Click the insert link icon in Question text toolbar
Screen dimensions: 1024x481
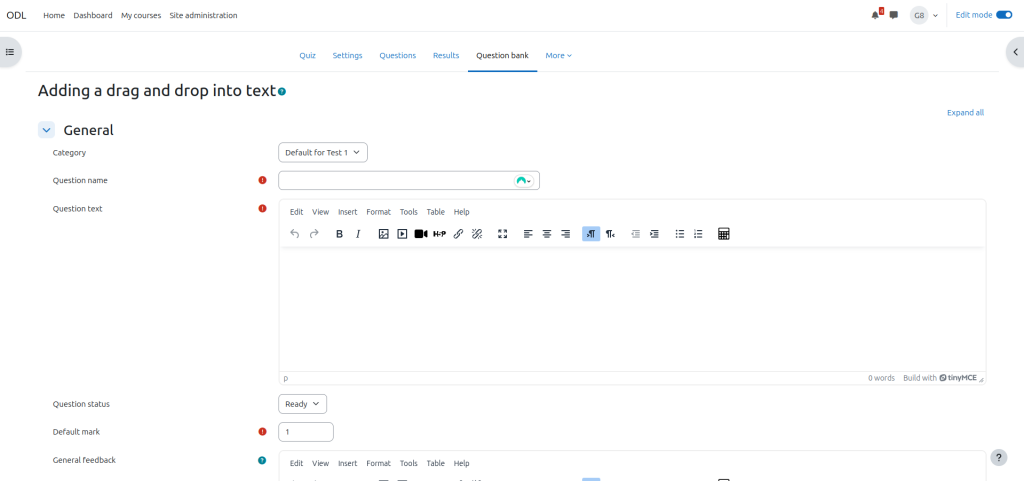458,234
